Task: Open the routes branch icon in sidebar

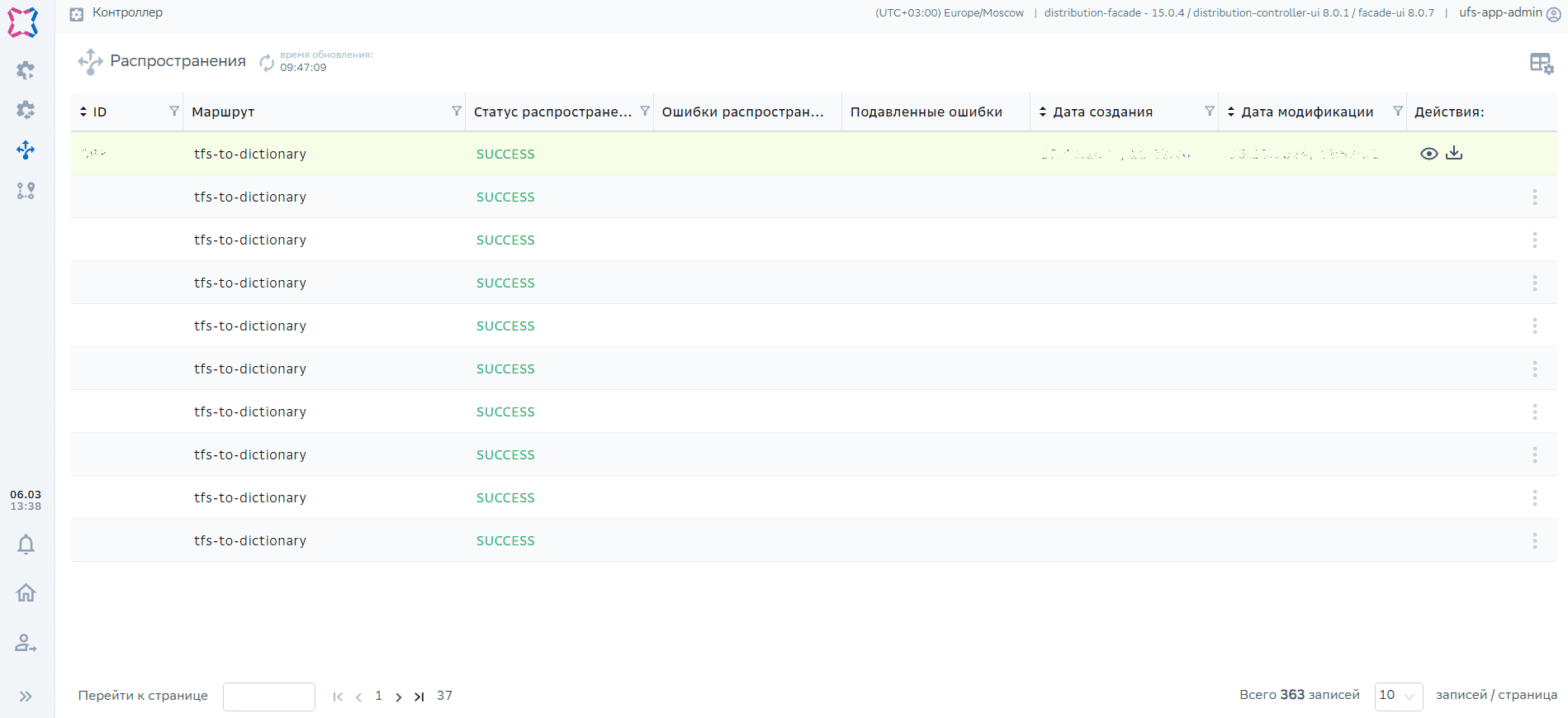Action: [x=26, y=191]
